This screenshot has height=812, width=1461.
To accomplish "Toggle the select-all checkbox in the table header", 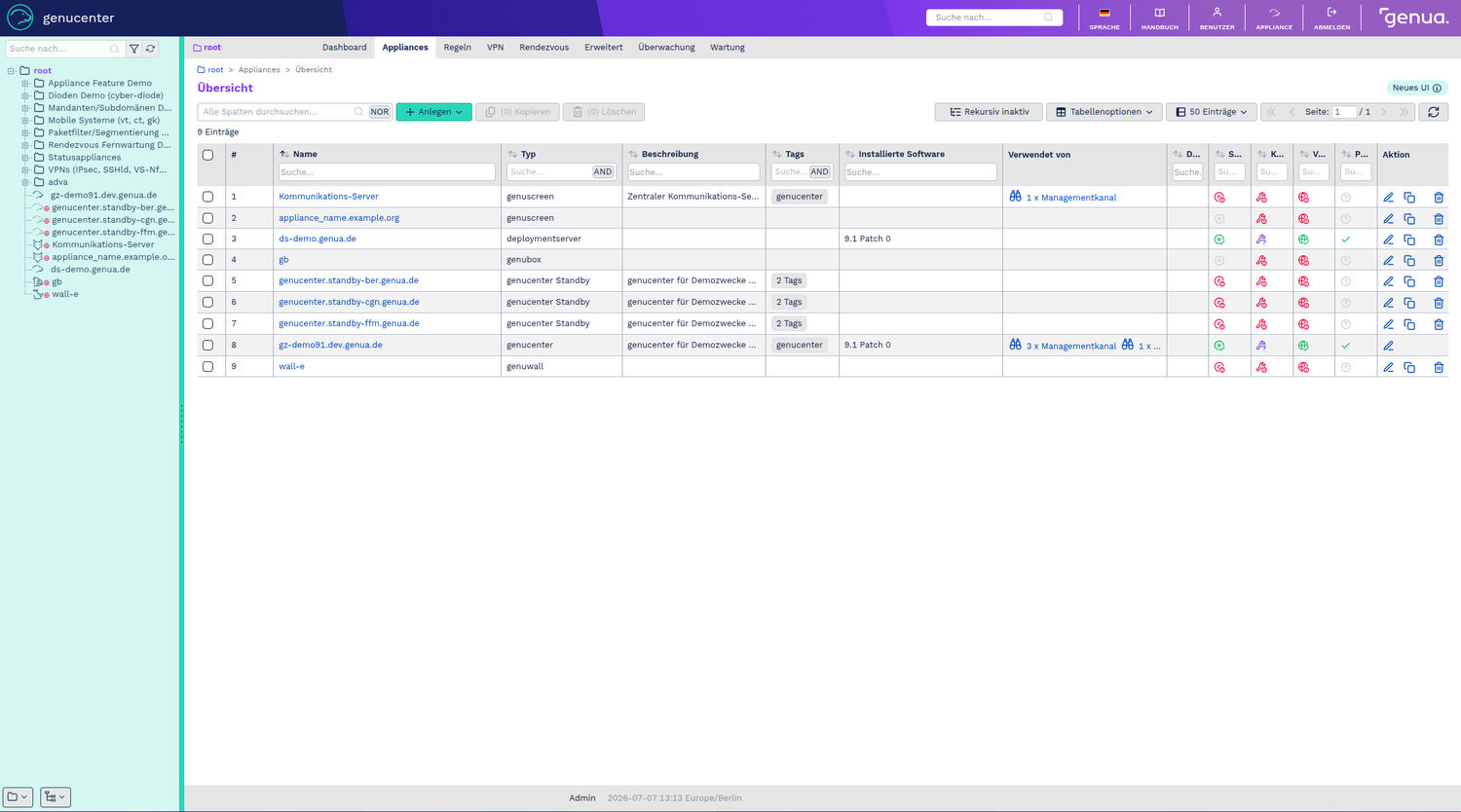I will (207, 155).
